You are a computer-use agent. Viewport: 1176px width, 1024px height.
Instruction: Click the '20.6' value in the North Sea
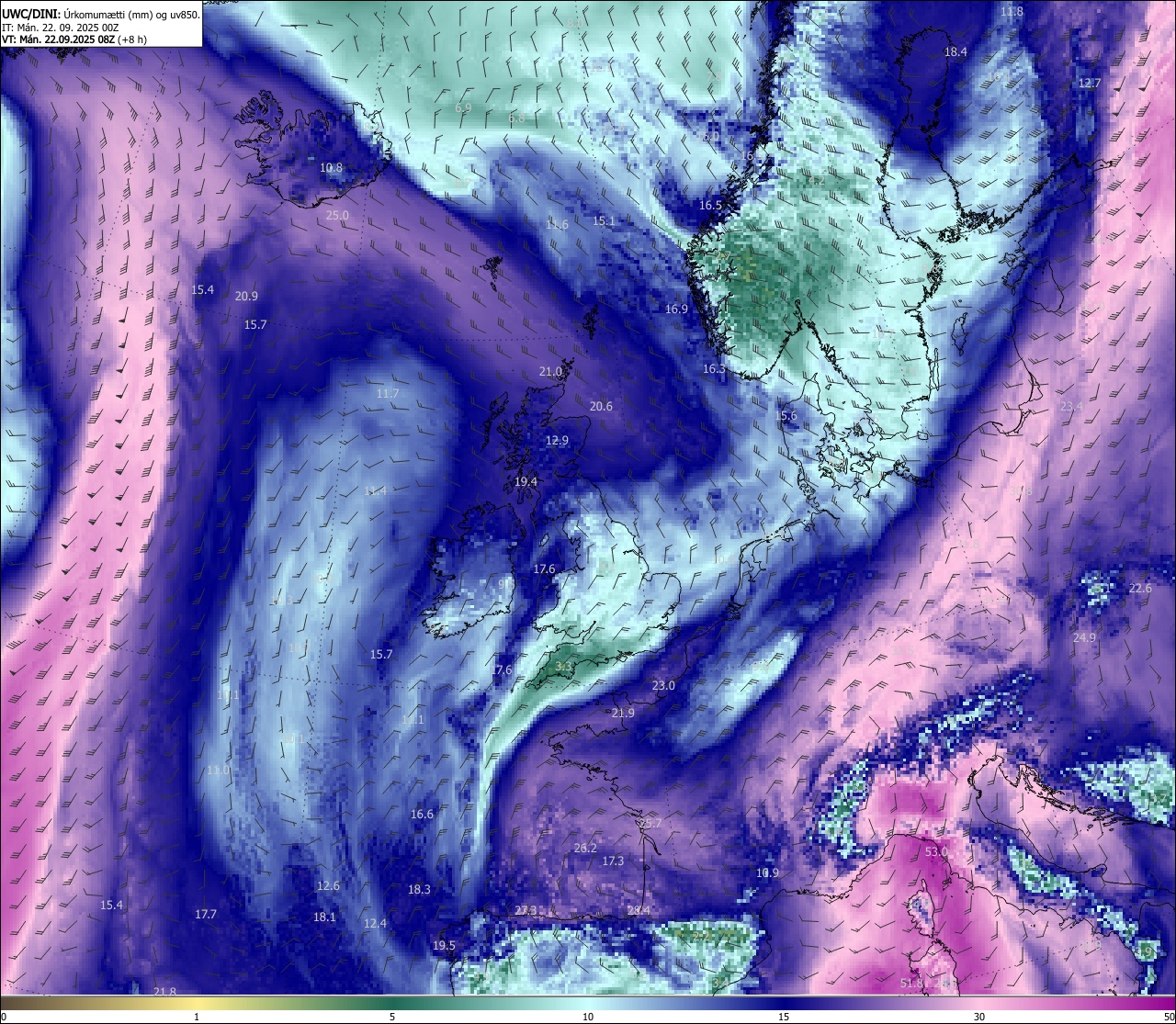pos(601,407)
